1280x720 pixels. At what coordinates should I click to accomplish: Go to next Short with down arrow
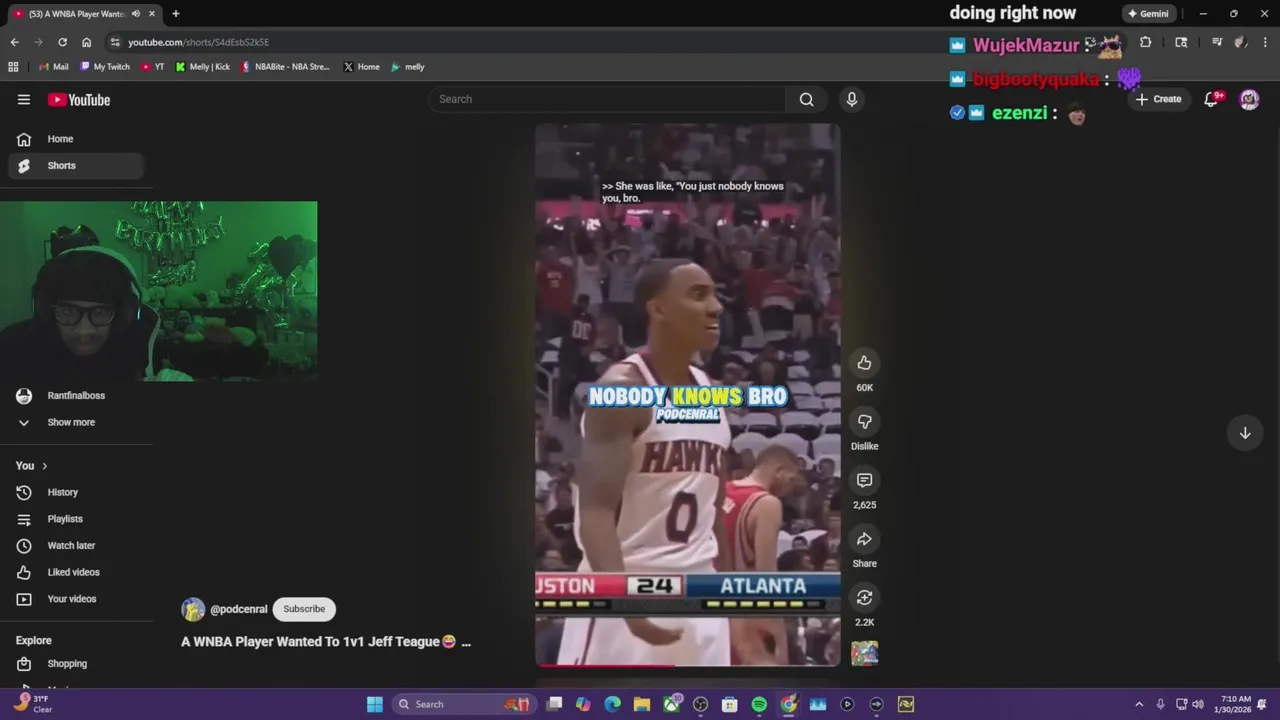(x=1245, y=433)
